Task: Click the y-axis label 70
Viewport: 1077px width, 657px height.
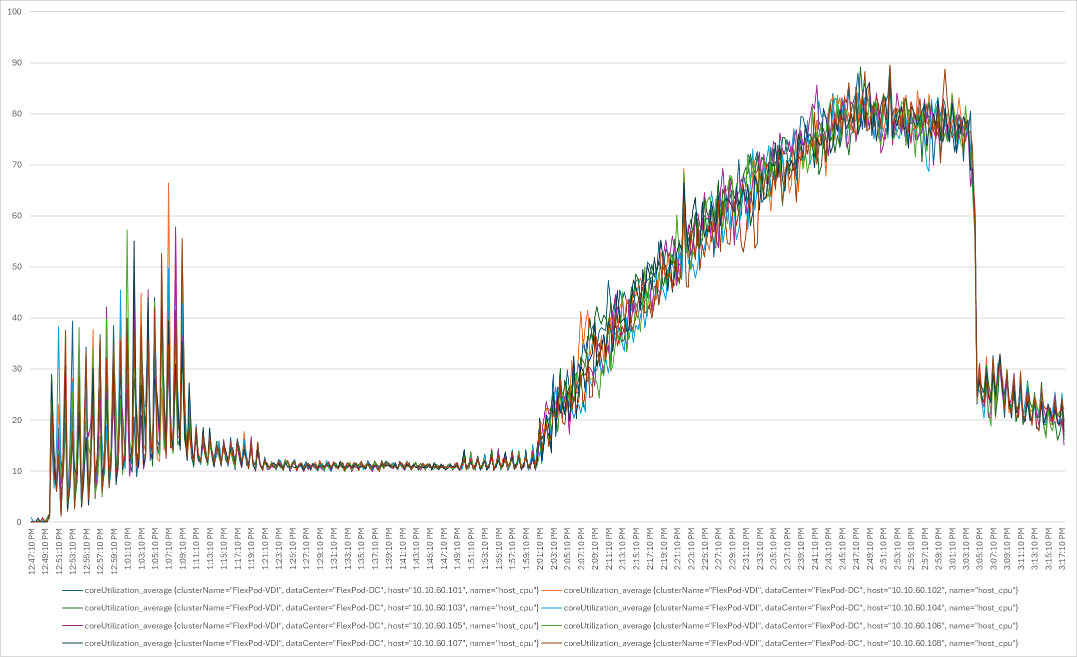Action: [16, 165]
